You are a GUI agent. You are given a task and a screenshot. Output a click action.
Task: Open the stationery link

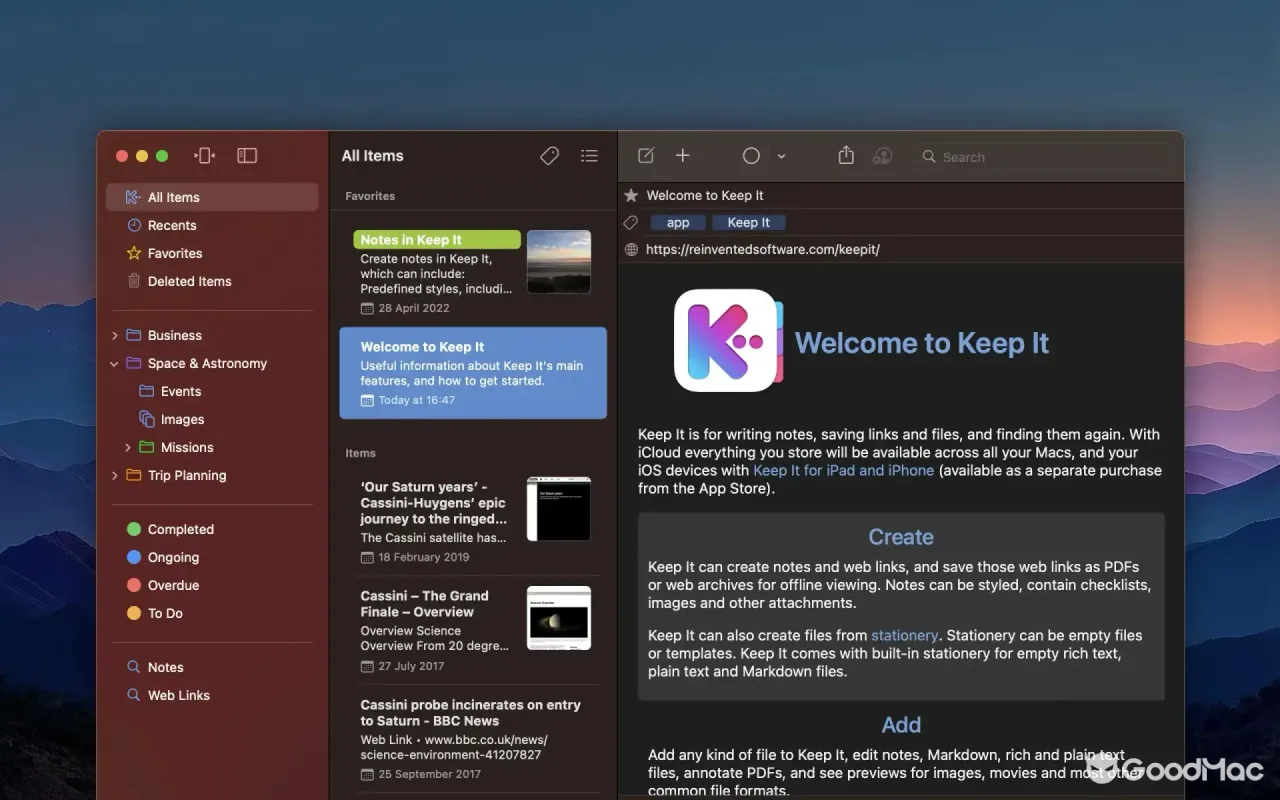click(x=904, y=635)
